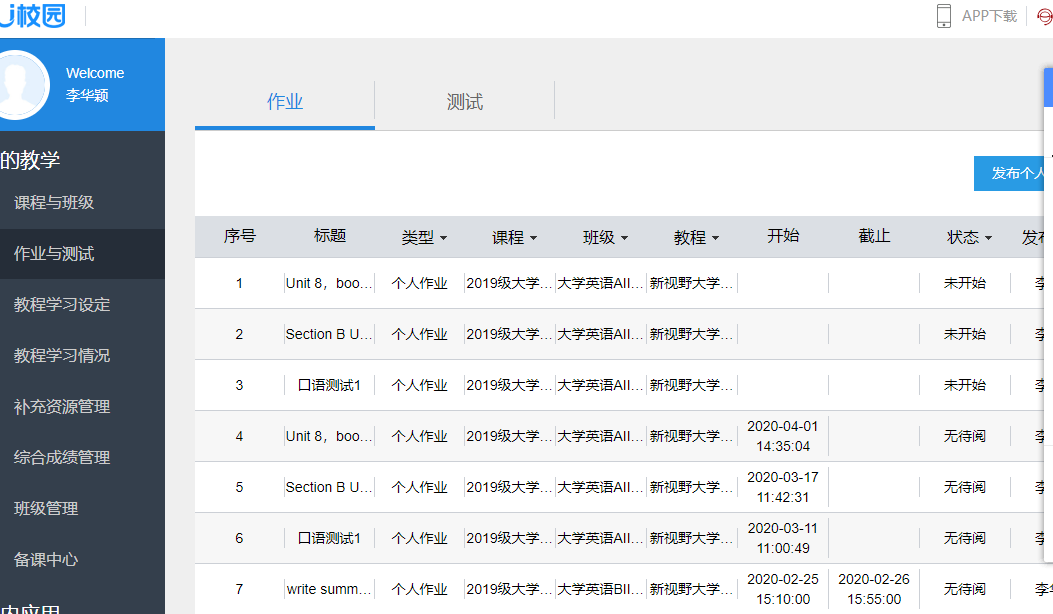Expand the 教程 column filter

click(696, 238)
